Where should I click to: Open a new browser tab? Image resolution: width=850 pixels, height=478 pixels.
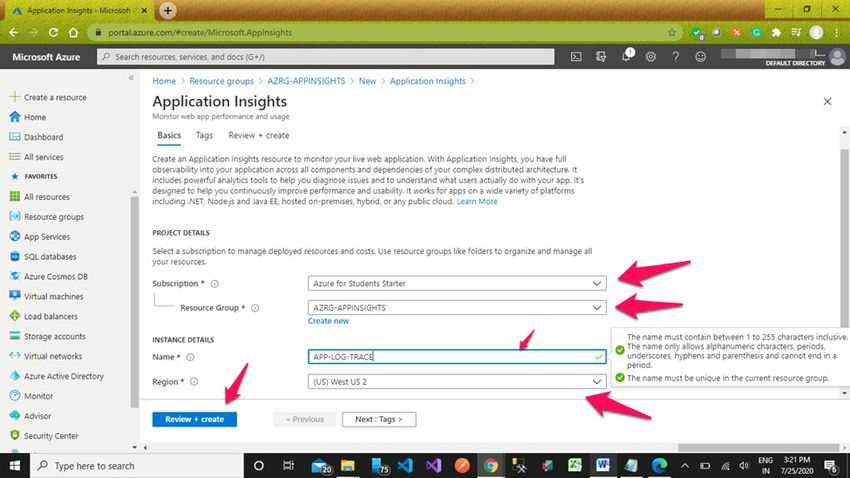pos(168,10)
